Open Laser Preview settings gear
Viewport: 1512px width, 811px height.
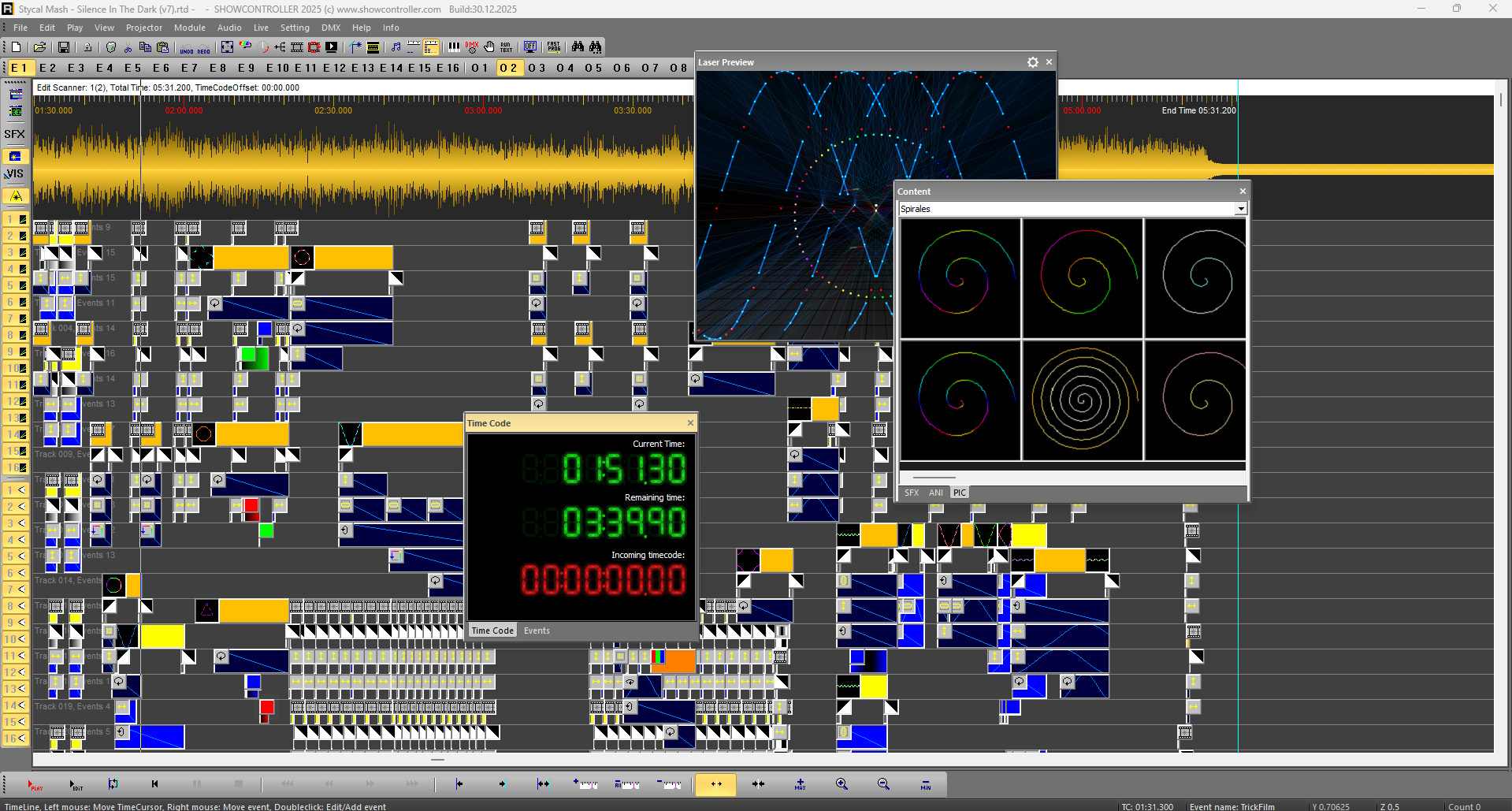pos(1032,62)
